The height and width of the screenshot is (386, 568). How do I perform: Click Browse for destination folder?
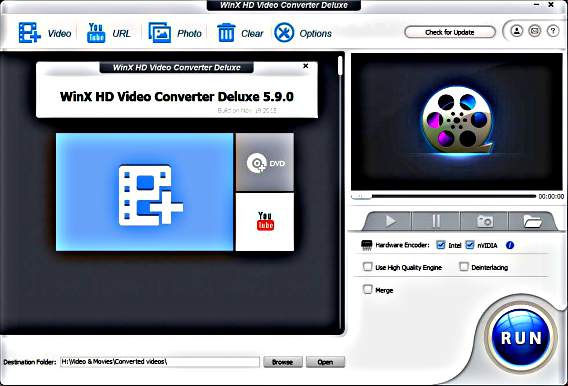[x=283, y=362]
